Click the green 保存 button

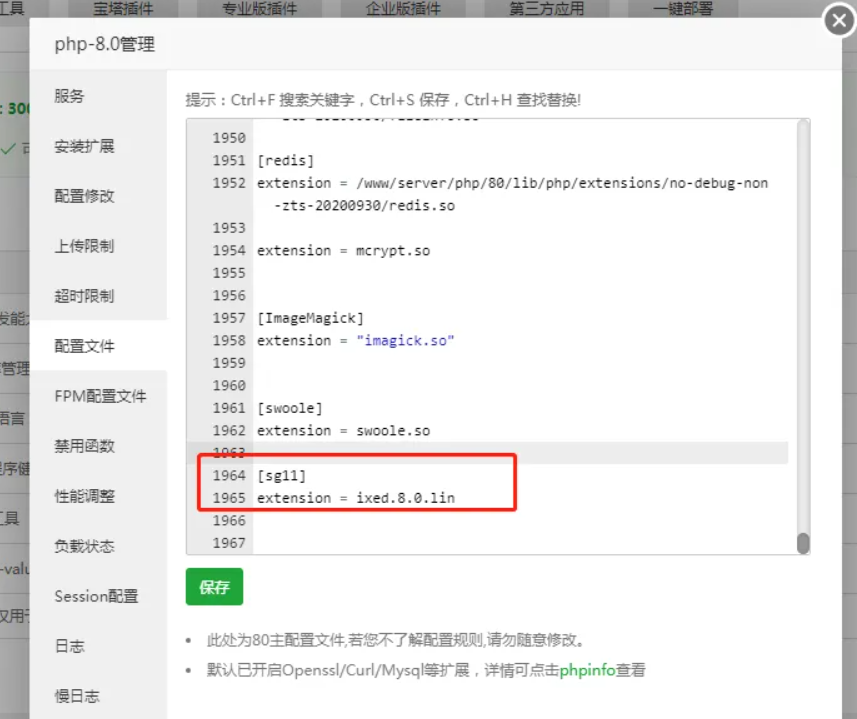tap(214, 587)
